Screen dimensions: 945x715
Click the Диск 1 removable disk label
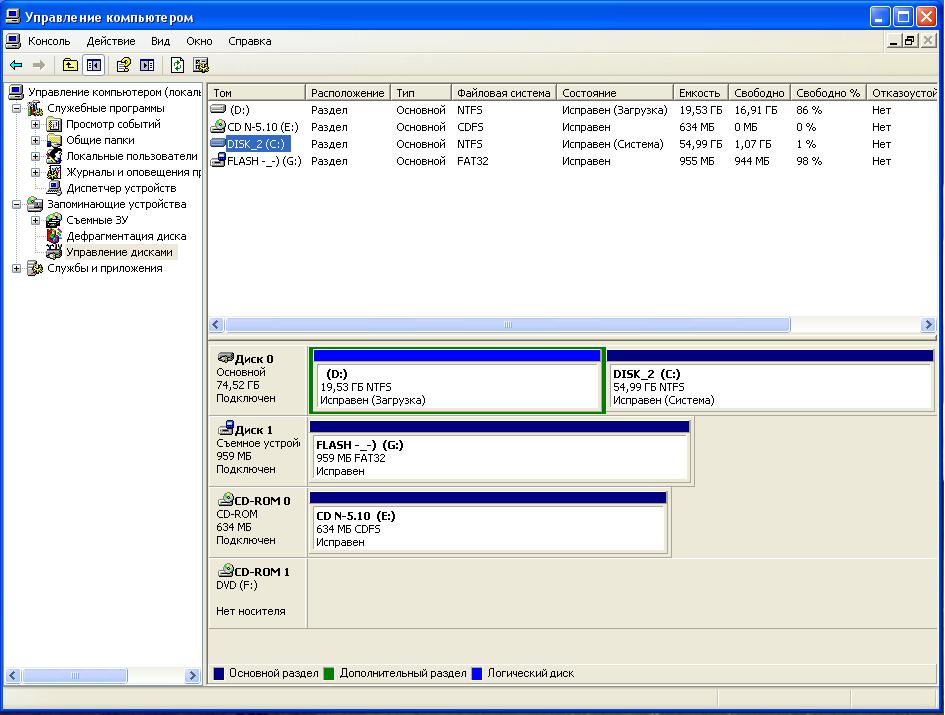(x=253, y=430)
